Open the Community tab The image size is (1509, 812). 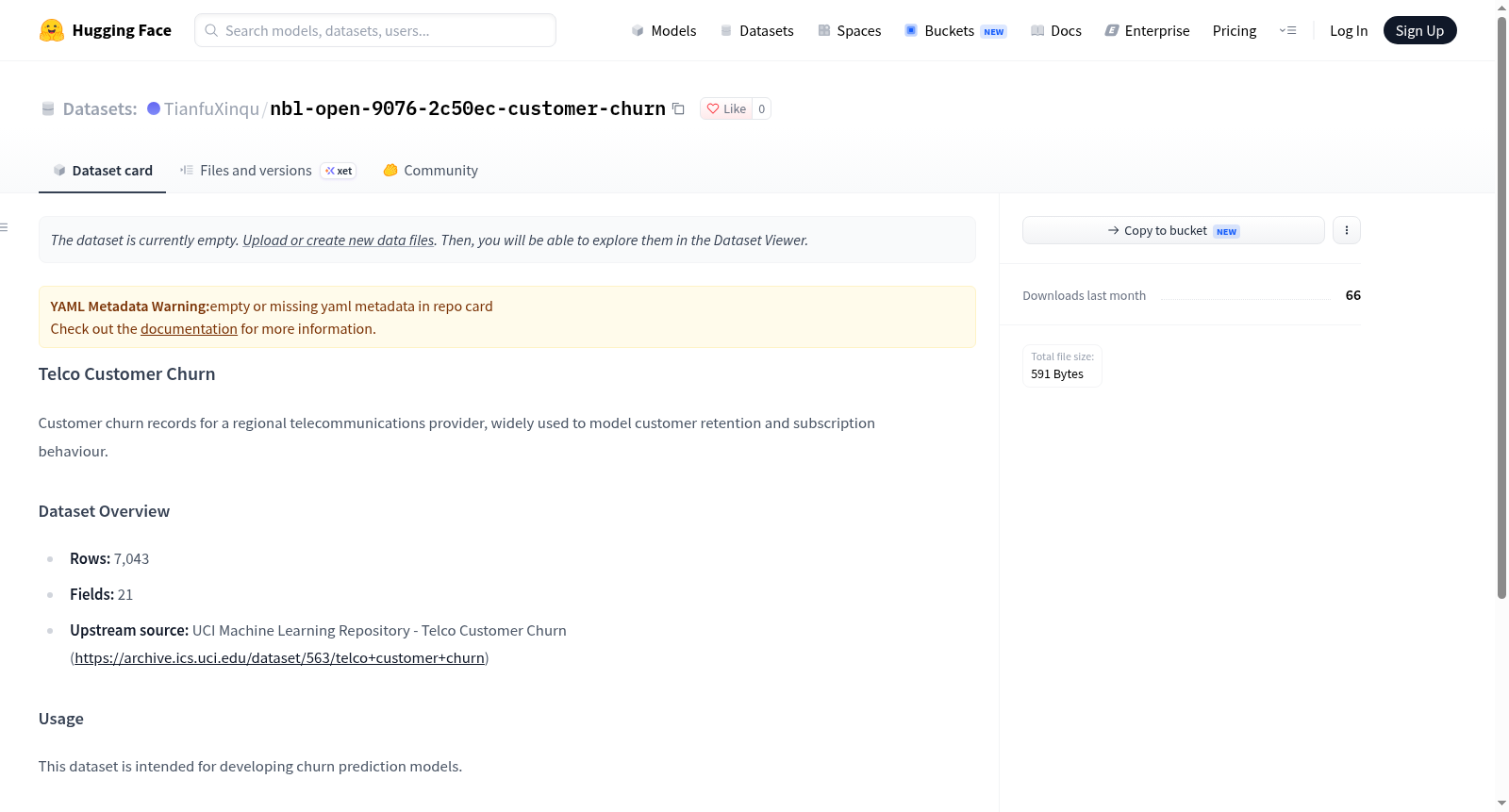click(x=430, y=170)
